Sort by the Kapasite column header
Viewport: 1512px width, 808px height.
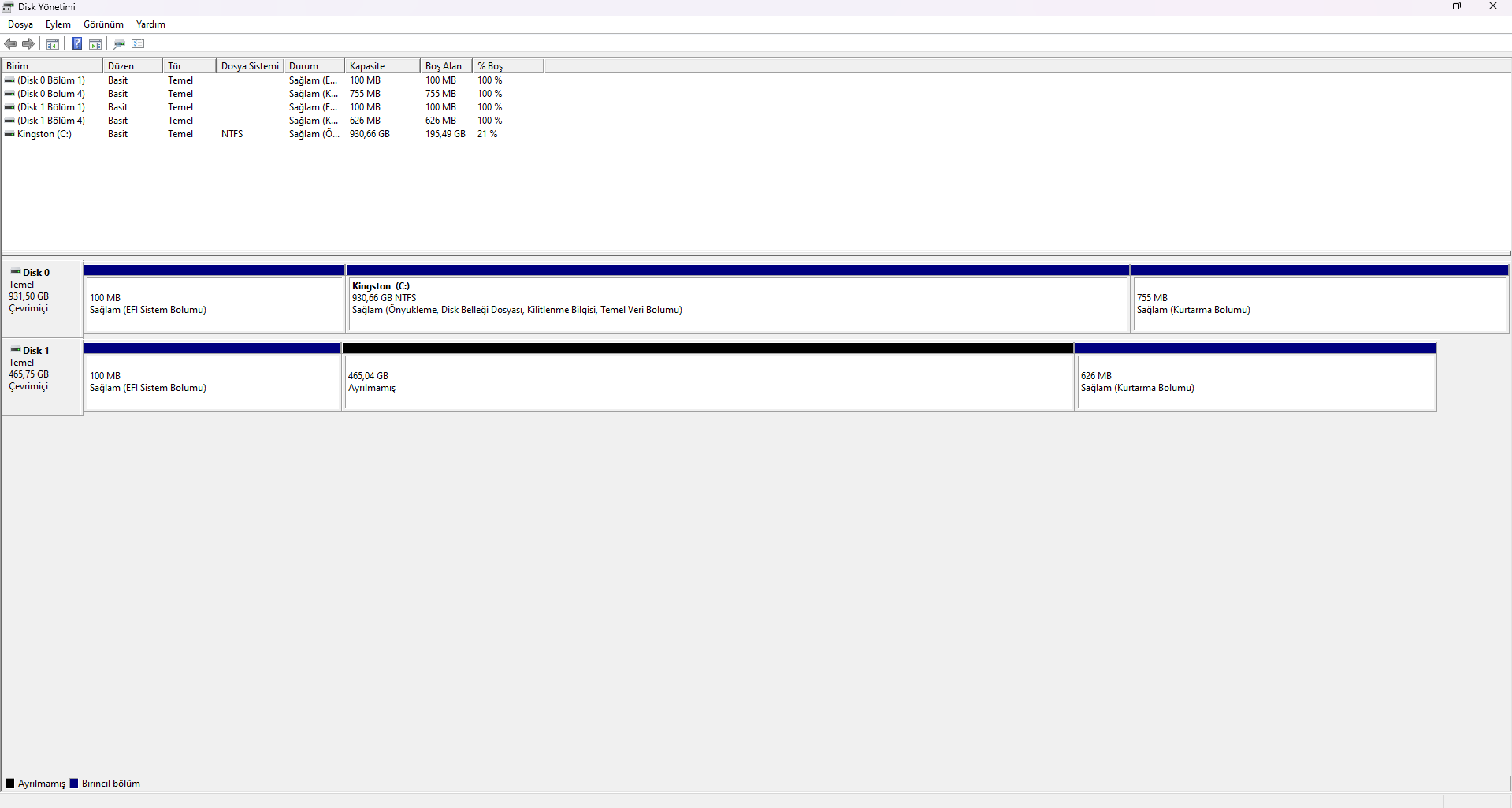[x=382, y=66]
